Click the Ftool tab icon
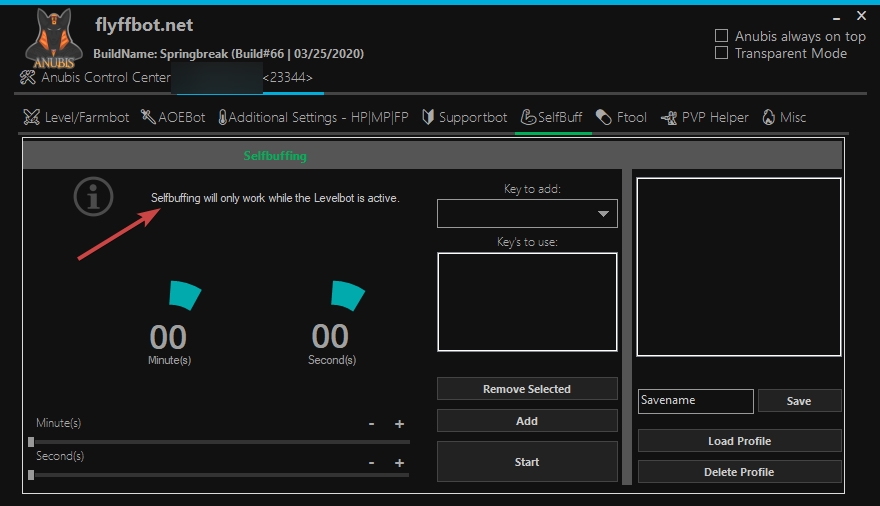Viewport: 880px width, 506px height. click(603, 118)
